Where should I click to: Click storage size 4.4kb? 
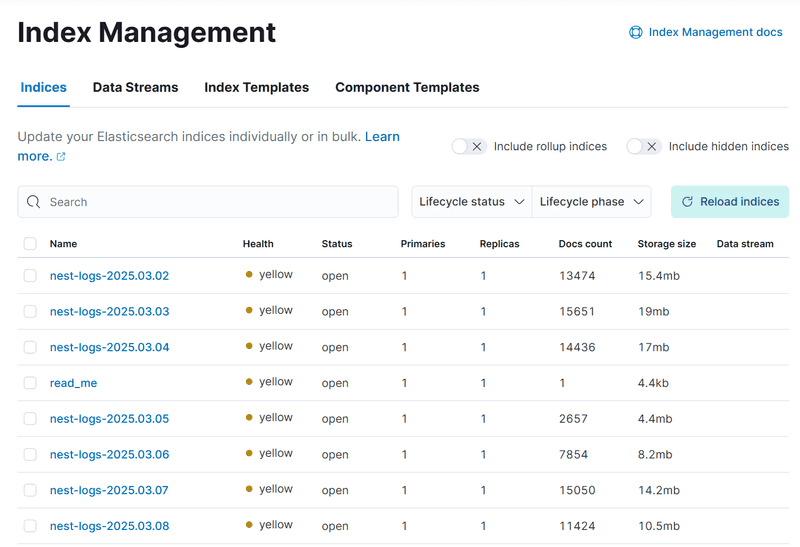click(x=653, y=383)
